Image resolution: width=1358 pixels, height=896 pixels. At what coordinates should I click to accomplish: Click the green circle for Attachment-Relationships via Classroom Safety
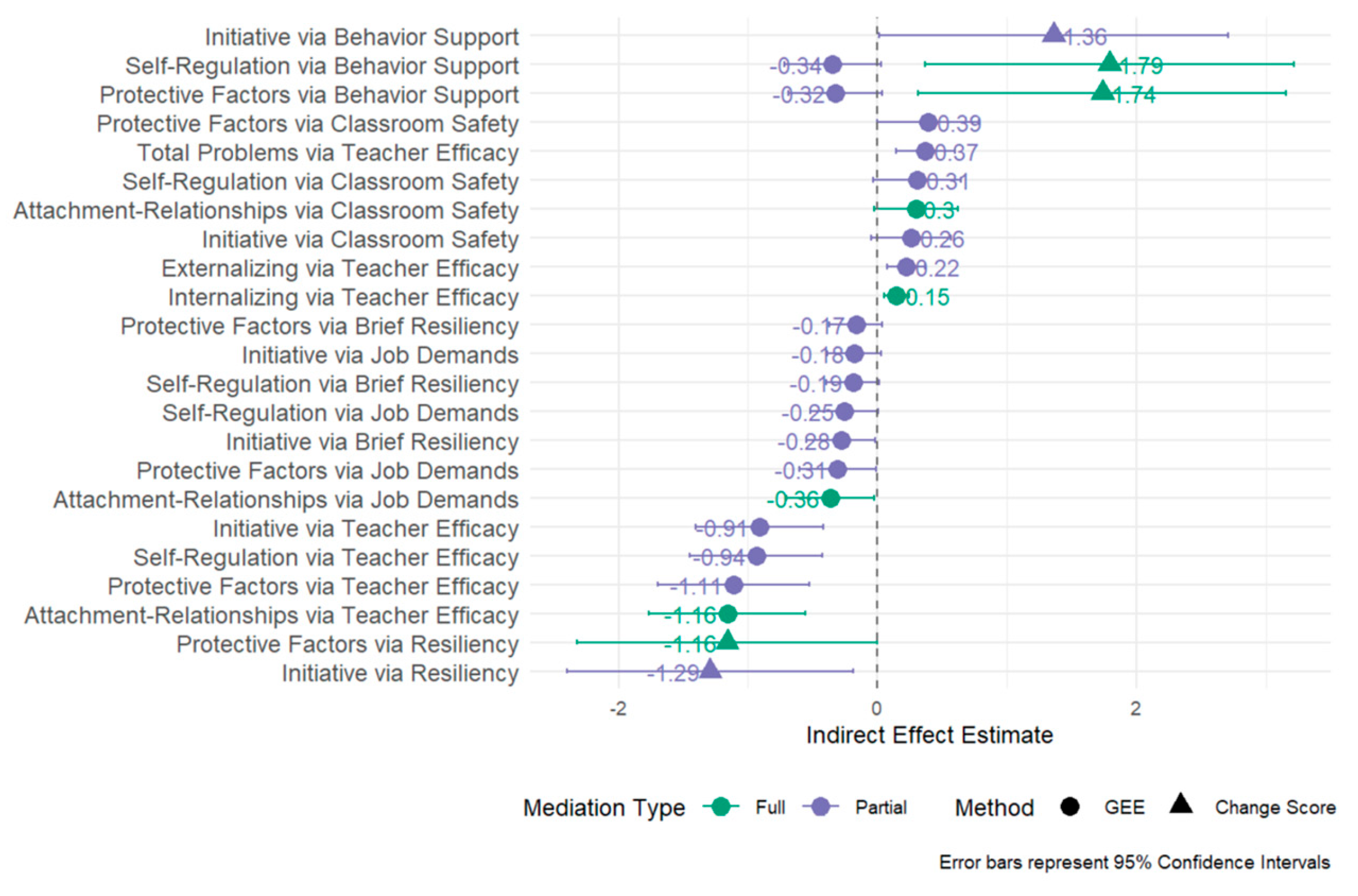[916, 209]
